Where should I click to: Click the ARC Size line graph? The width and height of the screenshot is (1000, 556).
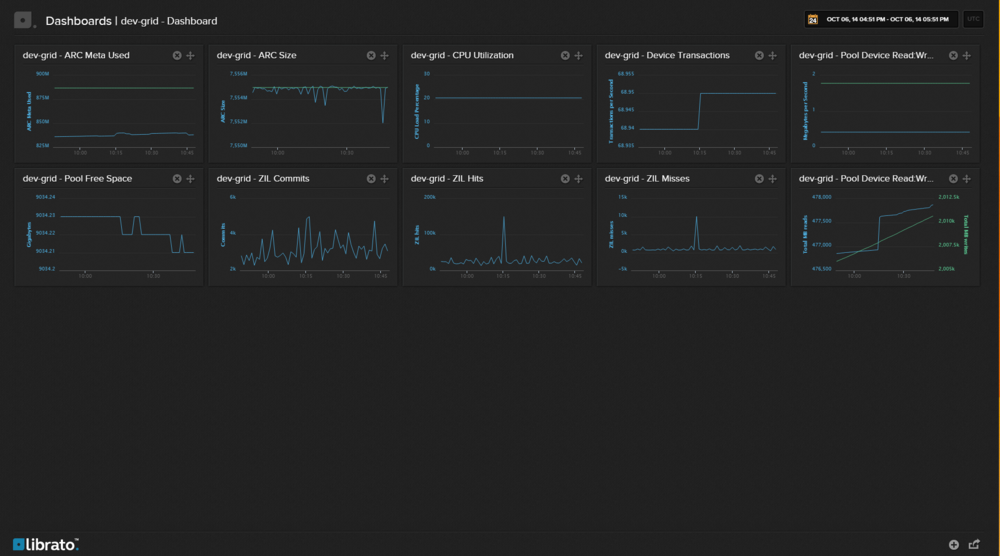[x=320, y=111]
